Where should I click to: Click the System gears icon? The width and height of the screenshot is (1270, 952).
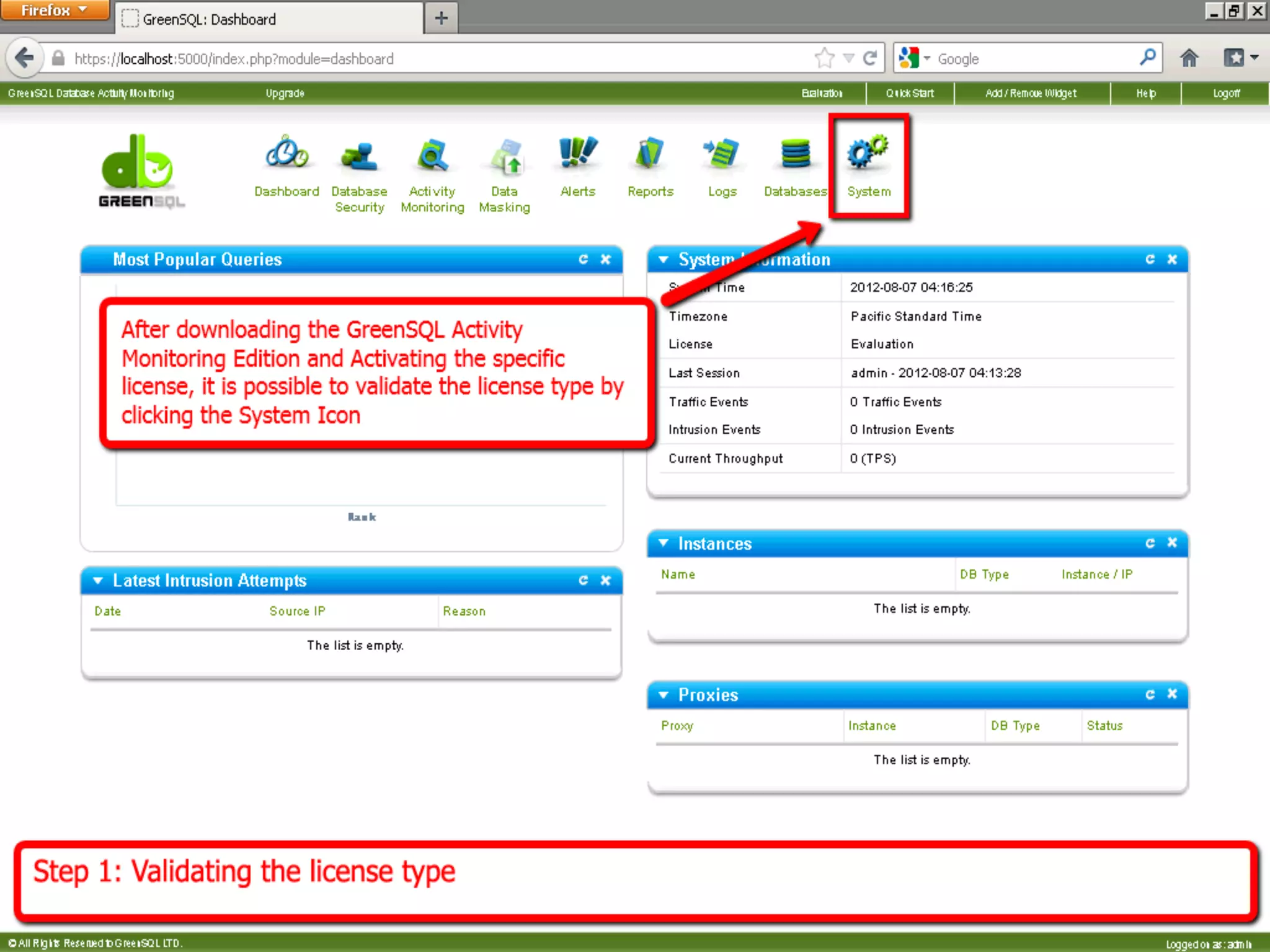click(x=868, y=152)
